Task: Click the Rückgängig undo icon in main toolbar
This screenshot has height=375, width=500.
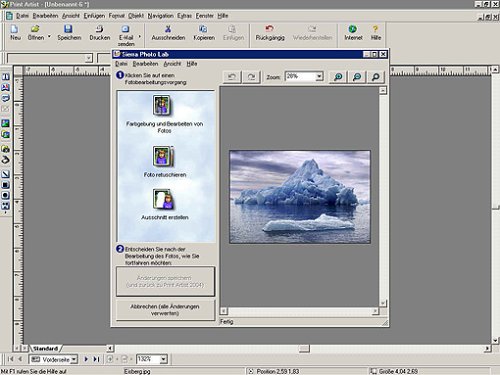Action: coord(269,29)
